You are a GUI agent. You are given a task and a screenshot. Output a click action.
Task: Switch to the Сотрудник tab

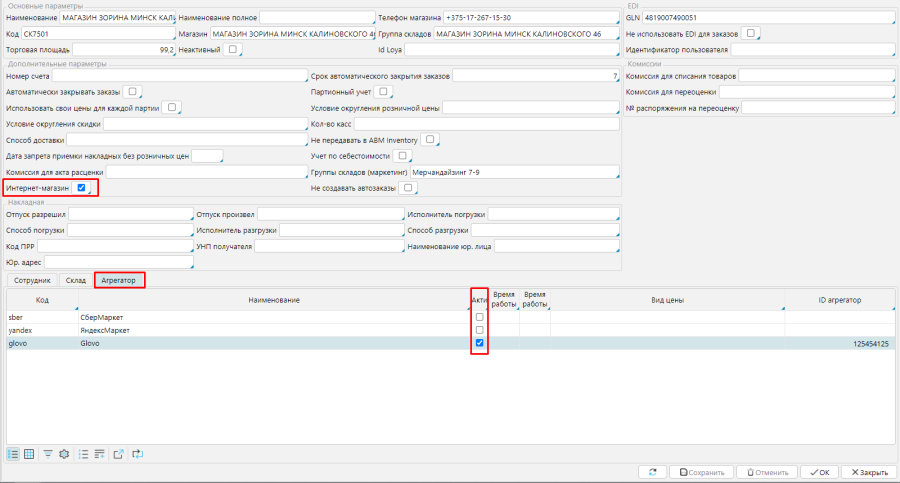pyautogui.click(x=30, y=280)
